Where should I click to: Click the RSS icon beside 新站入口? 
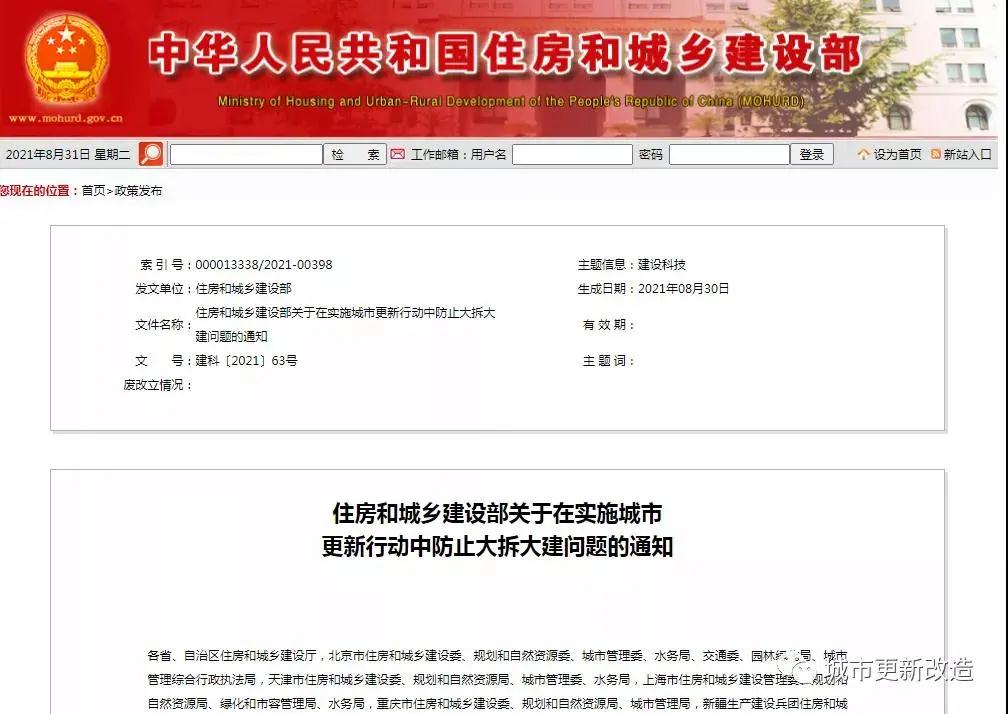pos(936,154)
